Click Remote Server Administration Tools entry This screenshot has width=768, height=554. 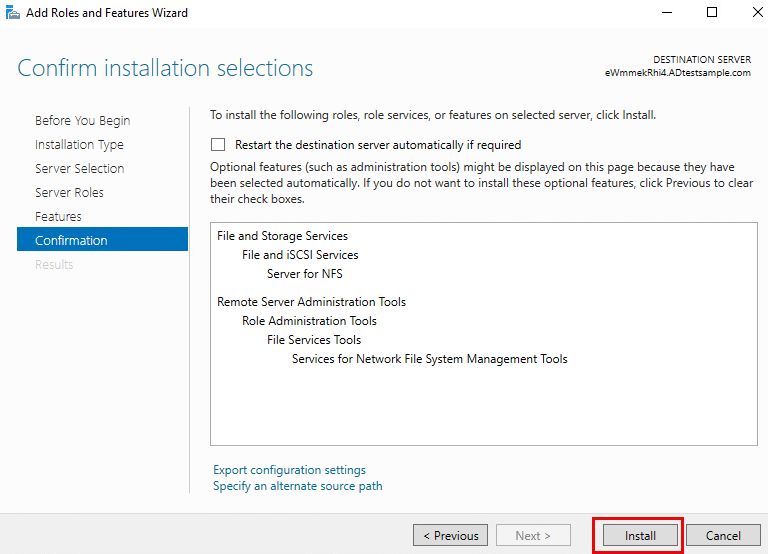[x=311, y=302]
